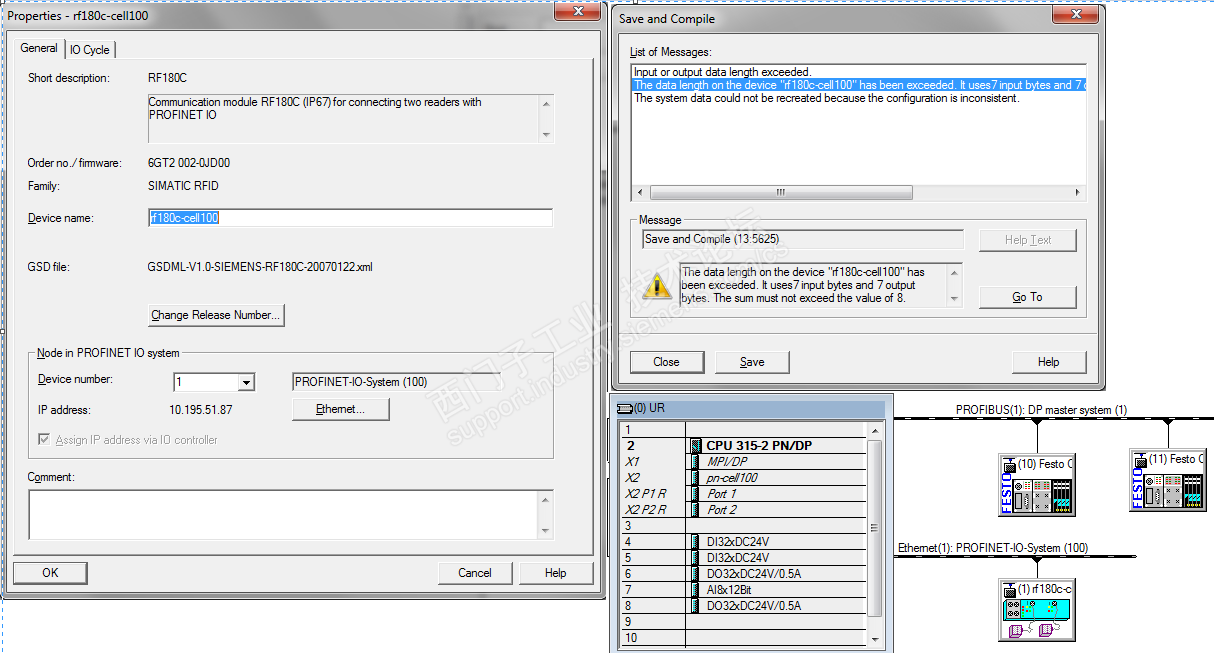Select 'Input or output data length exceeded' message
This screenshot has height=653, width=1214.
tap(722, 72)
